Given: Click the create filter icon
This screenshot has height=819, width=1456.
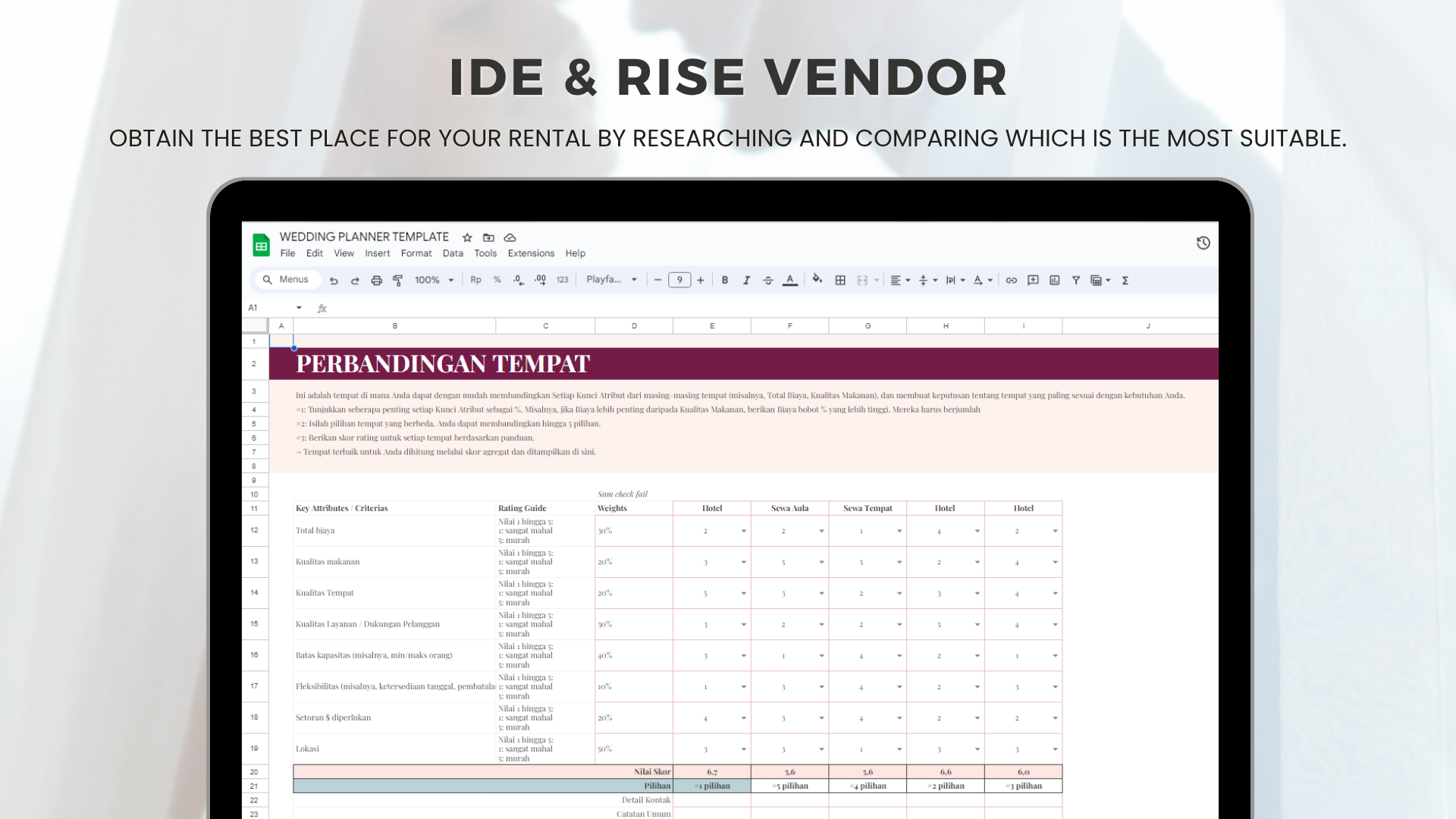Looking at the screenshot, I should 1075,281.
